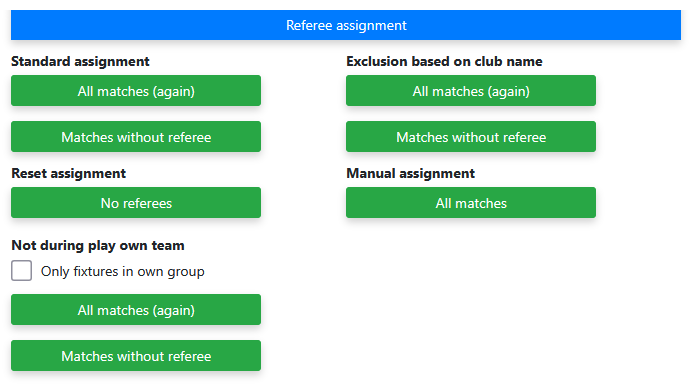The image size is (691, 389).
Task: Click All matches (again) under Exclusion based on club name
Action: click(471, 91)
